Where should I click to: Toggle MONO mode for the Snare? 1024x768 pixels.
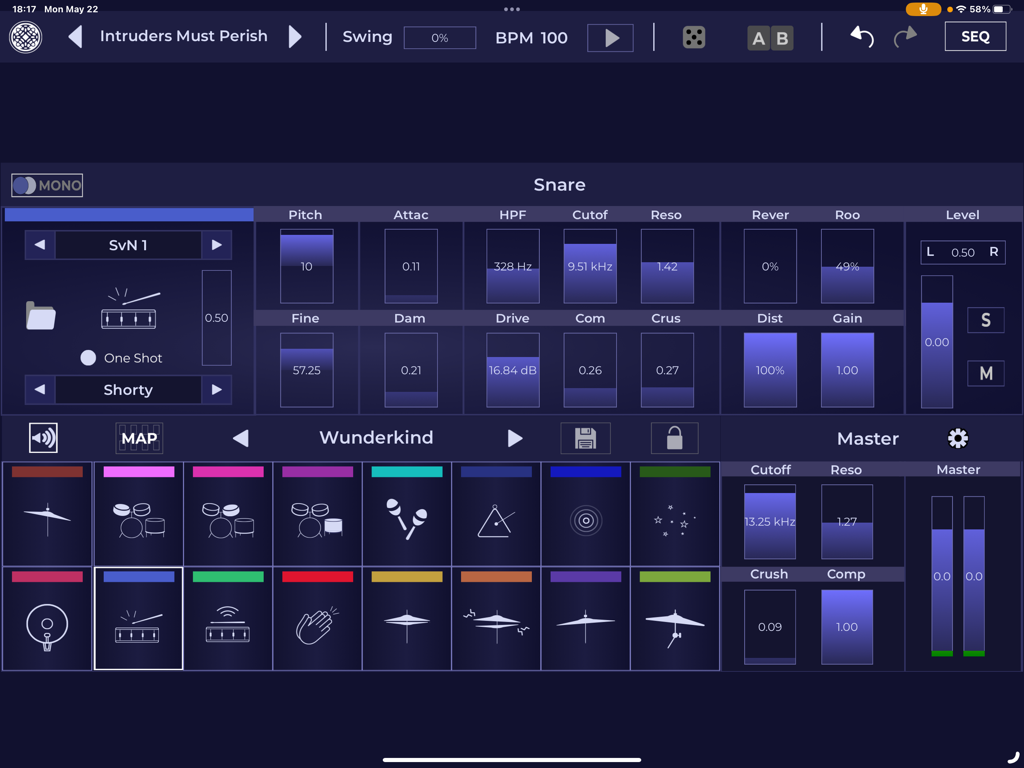(x=46, y=184)
